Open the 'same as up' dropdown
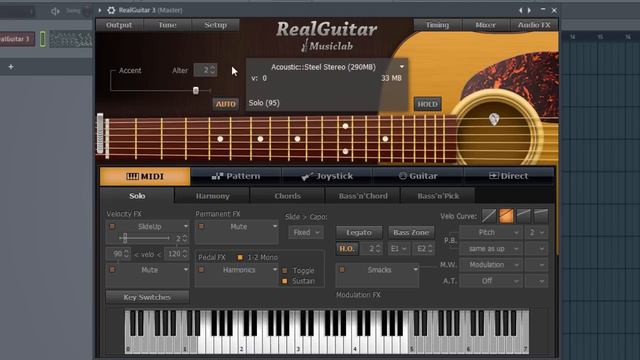Screen dimensions: 640x360 491,249
